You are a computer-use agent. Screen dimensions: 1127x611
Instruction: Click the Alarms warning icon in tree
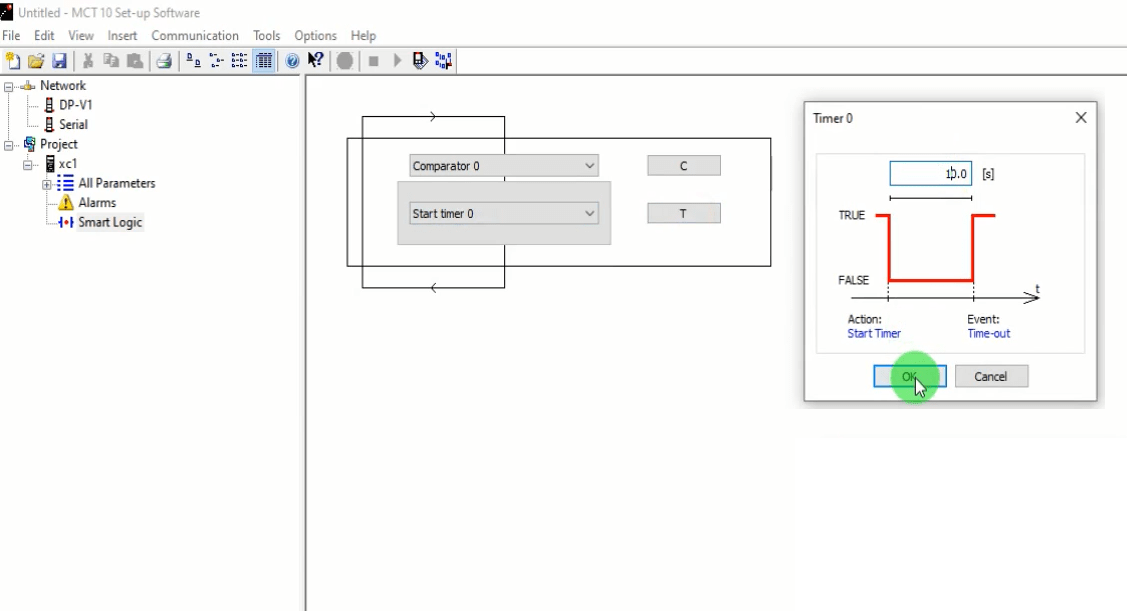66,203
